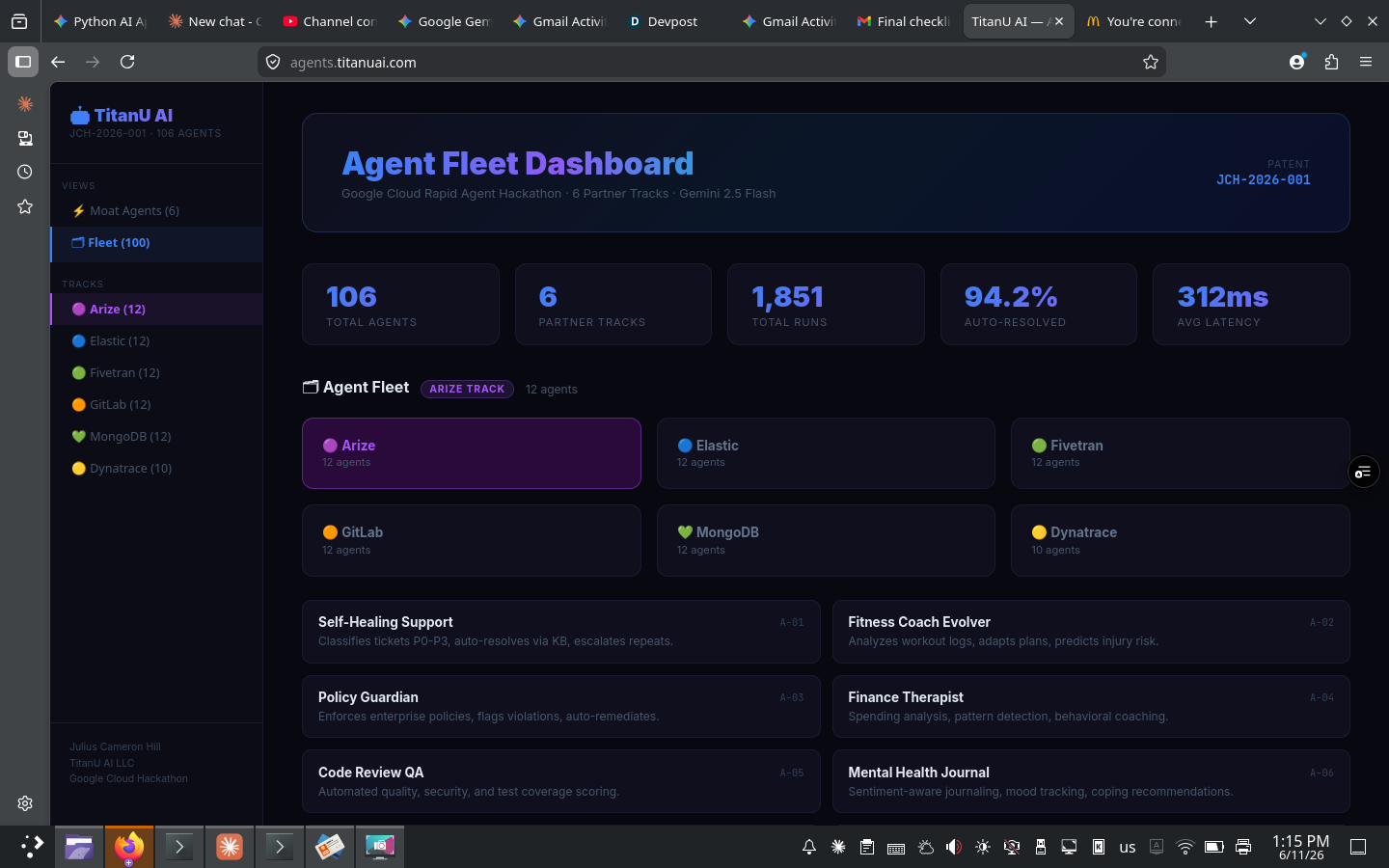Click the GitLab 12 agents track card
The image size is (1389, 868).
click(472, 541)
